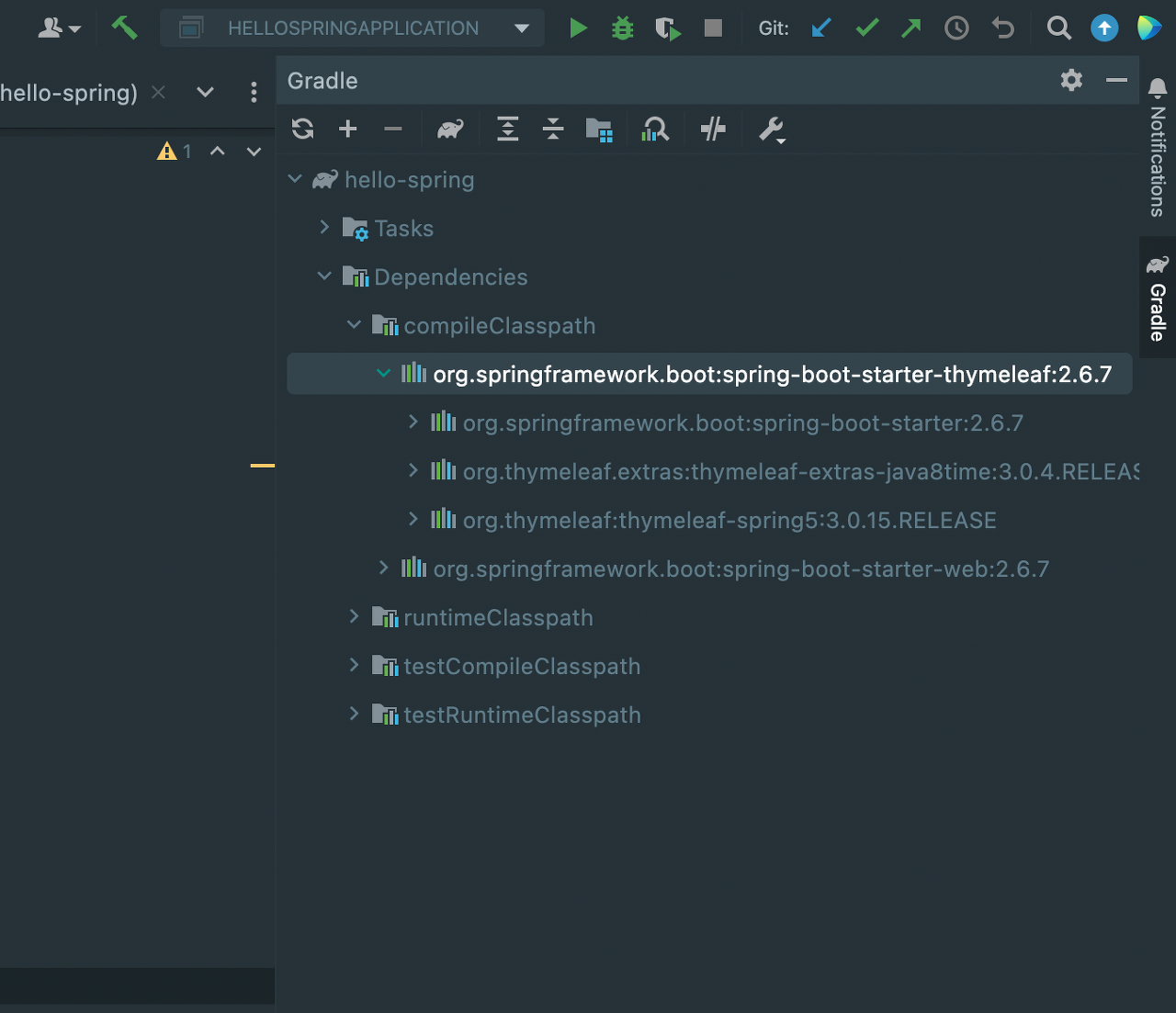The width and height of the screenshot is (1176, 1013).
Task: Run with coverage shield icon
Action: coord(668,28)
